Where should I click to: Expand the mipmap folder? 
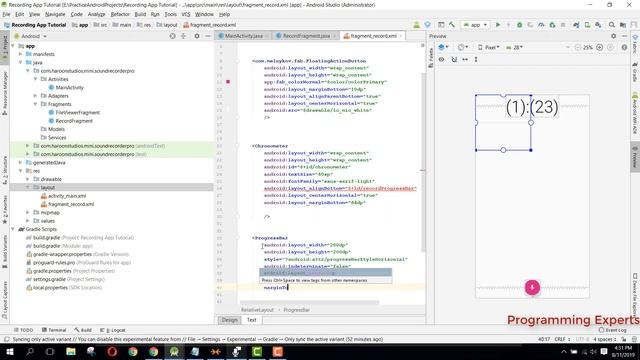click(x=28, y=212)
